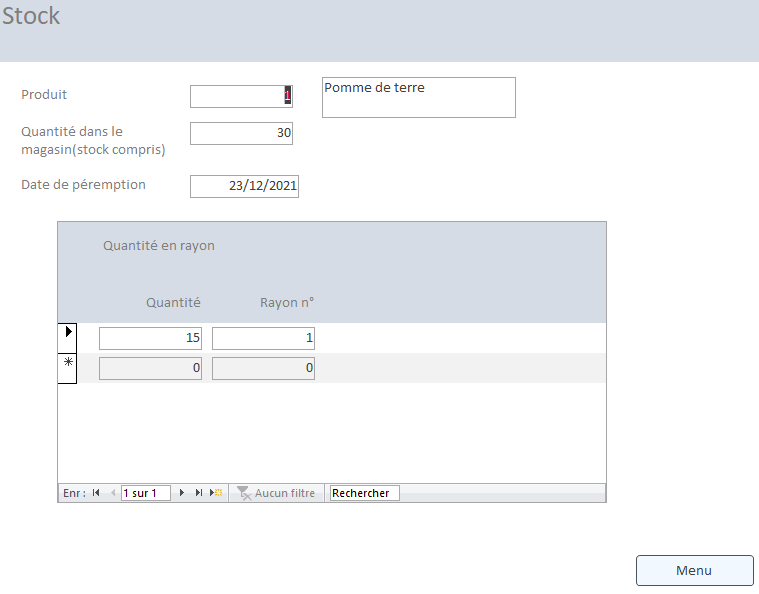Screen dimensions: 759x594
Task: Click the new-row Rayon n° cell showing 0
Action: (x=263, y=368)
